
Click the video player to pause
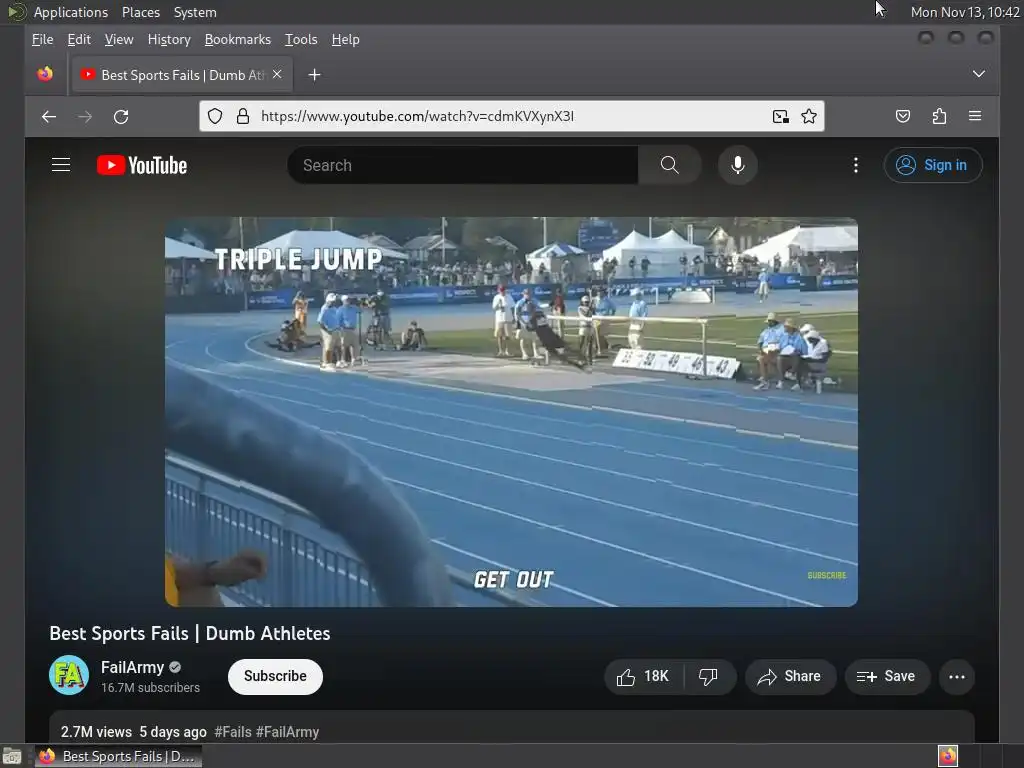[x=511, y=412]
